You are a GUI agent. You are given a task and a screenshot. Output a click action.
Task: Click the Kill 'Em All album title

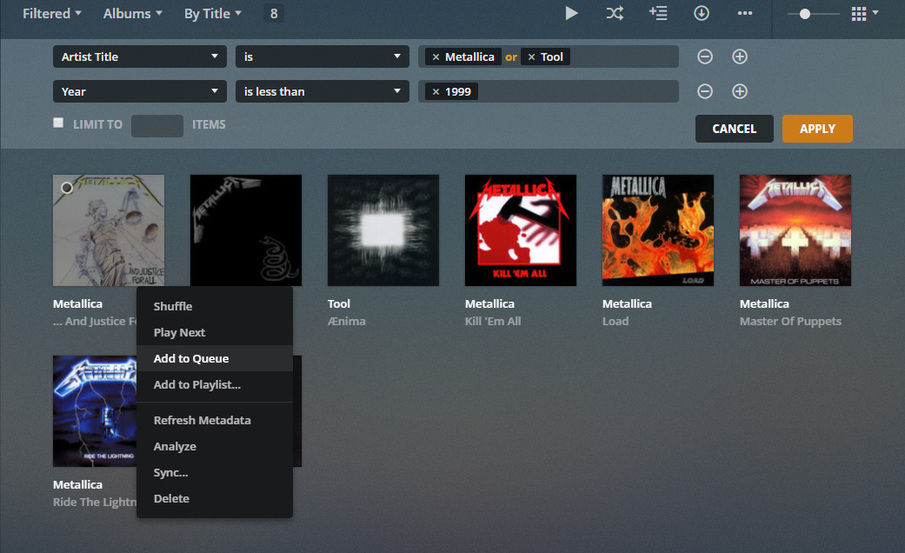(493, 321)
